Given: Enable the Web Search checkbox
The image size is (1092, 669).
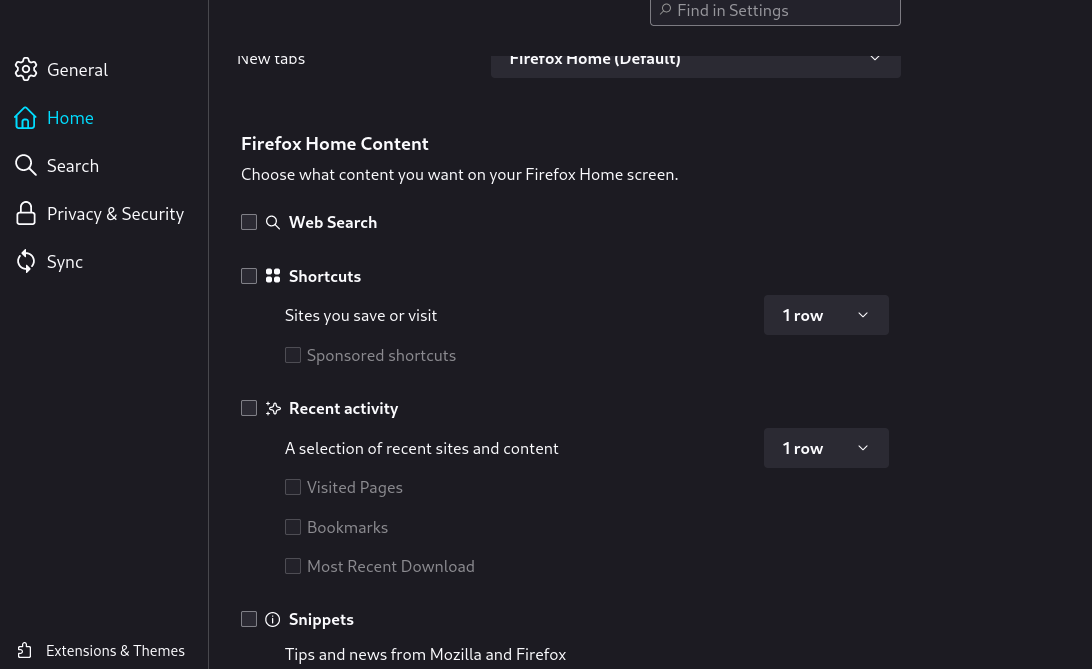Looking at the screenshot, I should tap(249, 222).
